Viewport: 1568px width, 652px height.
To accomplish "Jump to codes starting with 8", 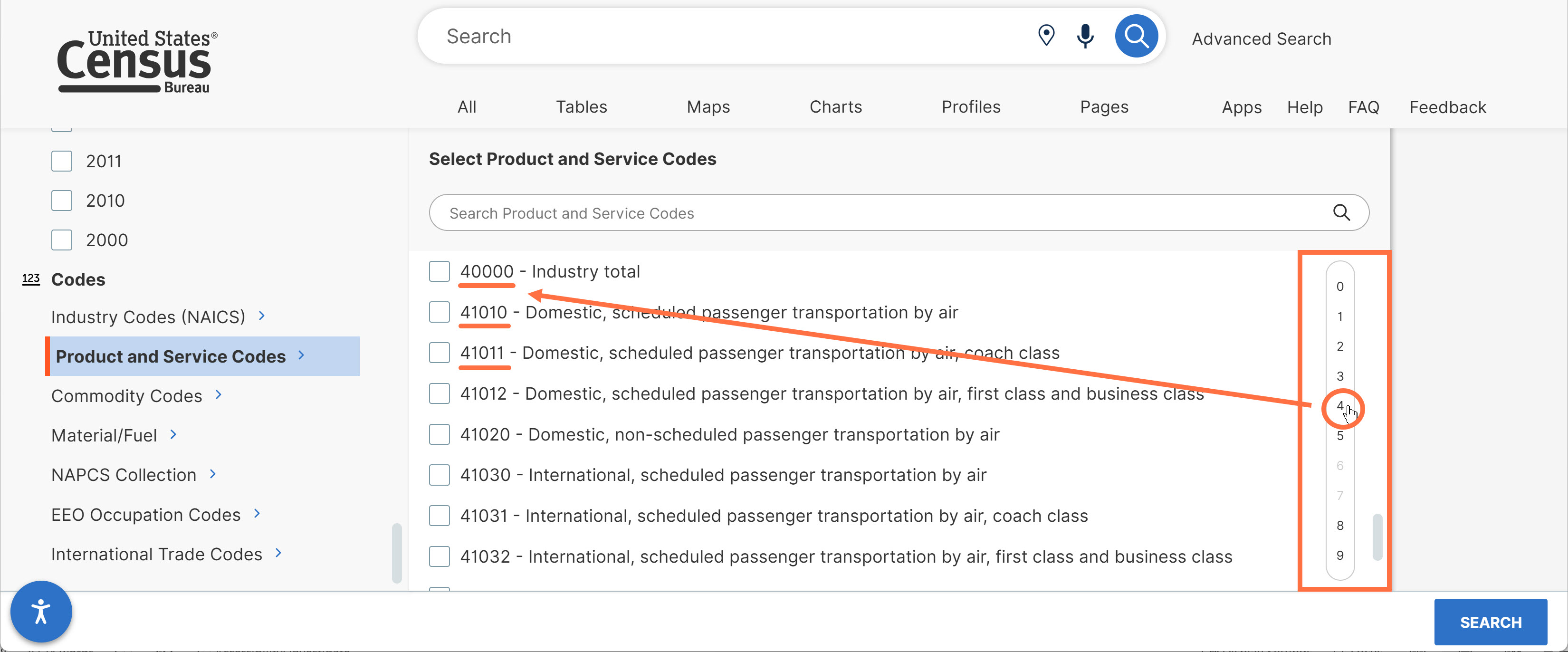I will coord(1340,526).
